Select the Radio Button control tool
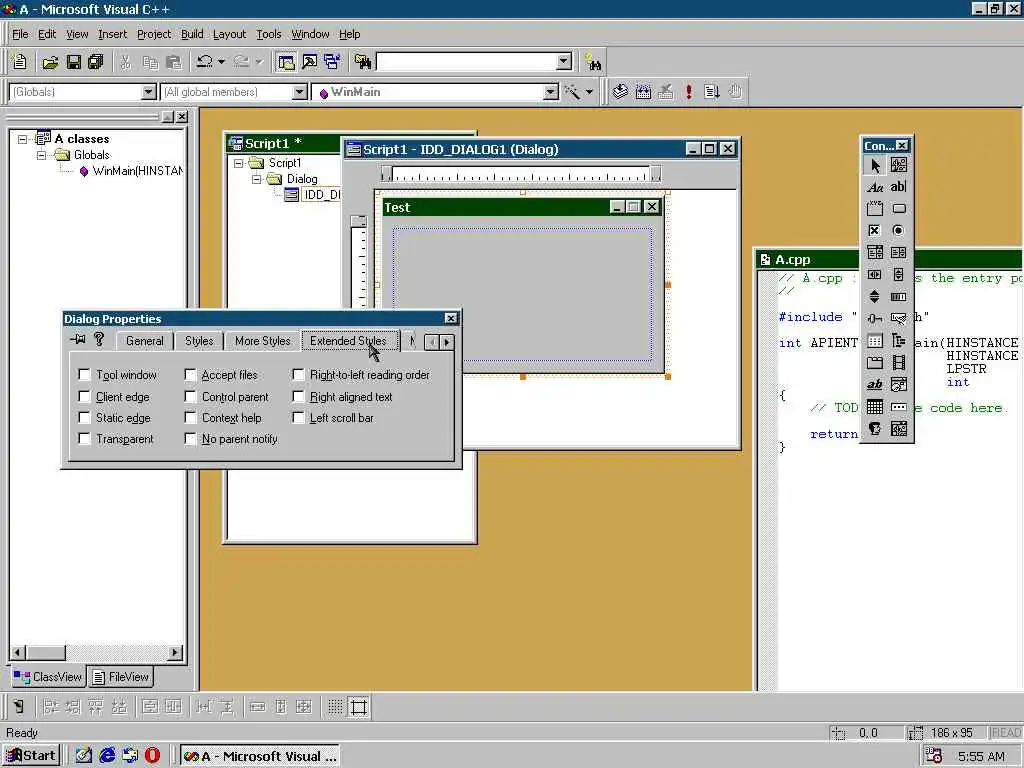 899,231
